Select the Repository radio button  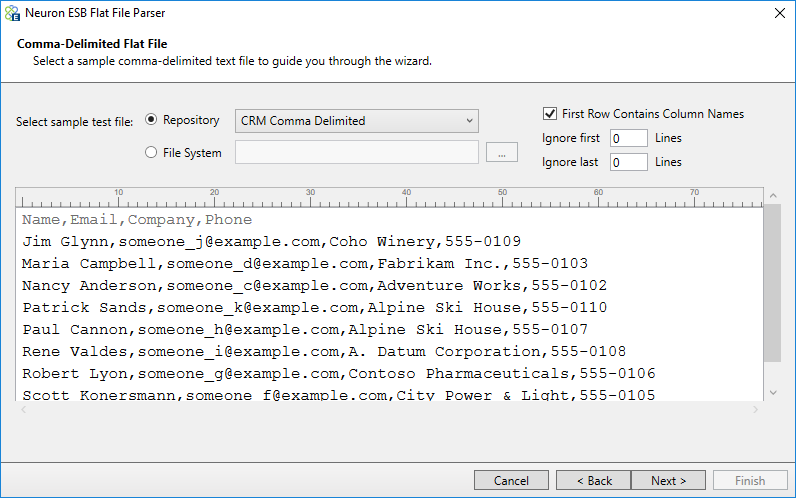tap(151, 120)
